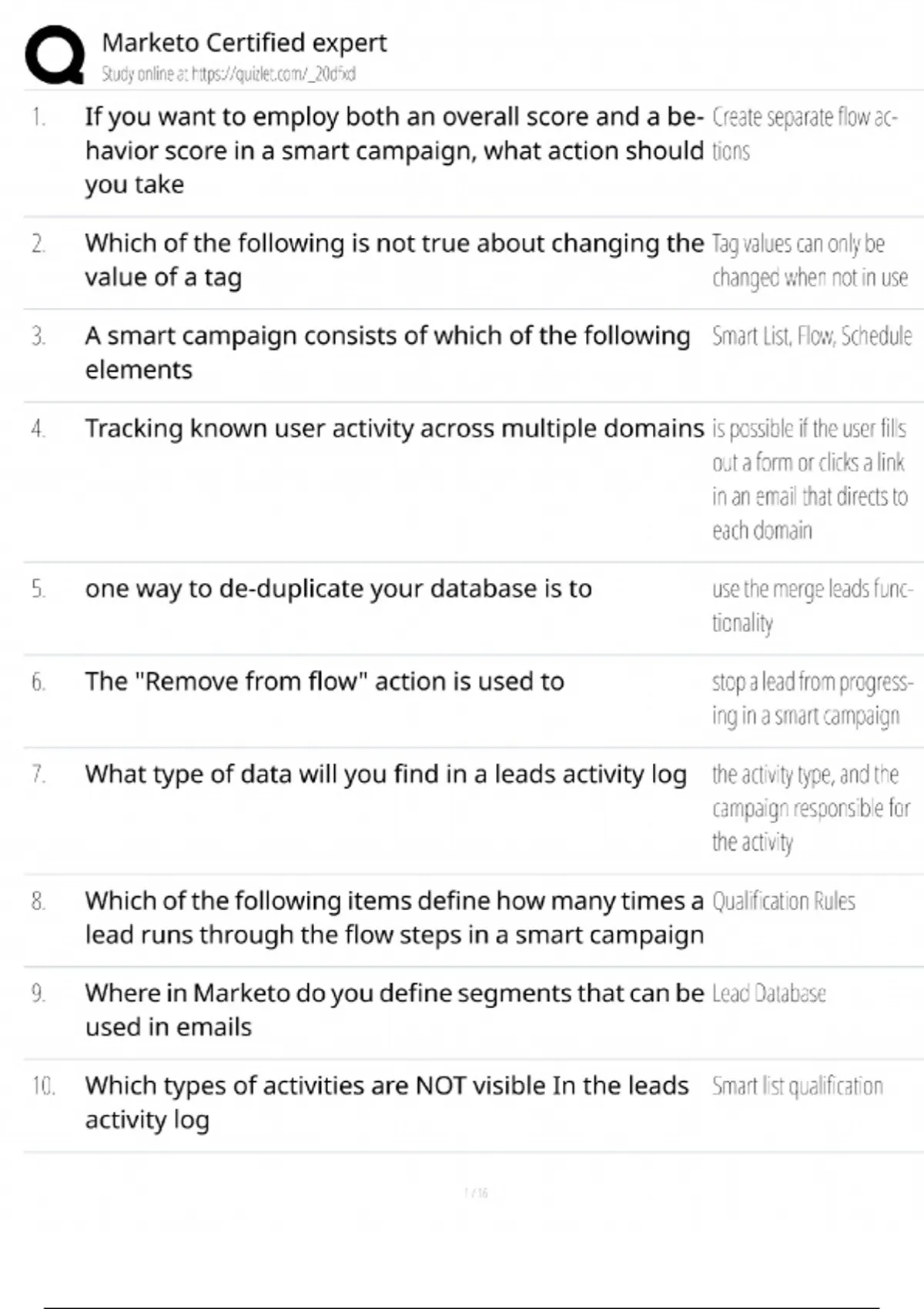Click the 'use the merge leads functionality' answer
This screenshot has height=1309, width=924.
812,605
